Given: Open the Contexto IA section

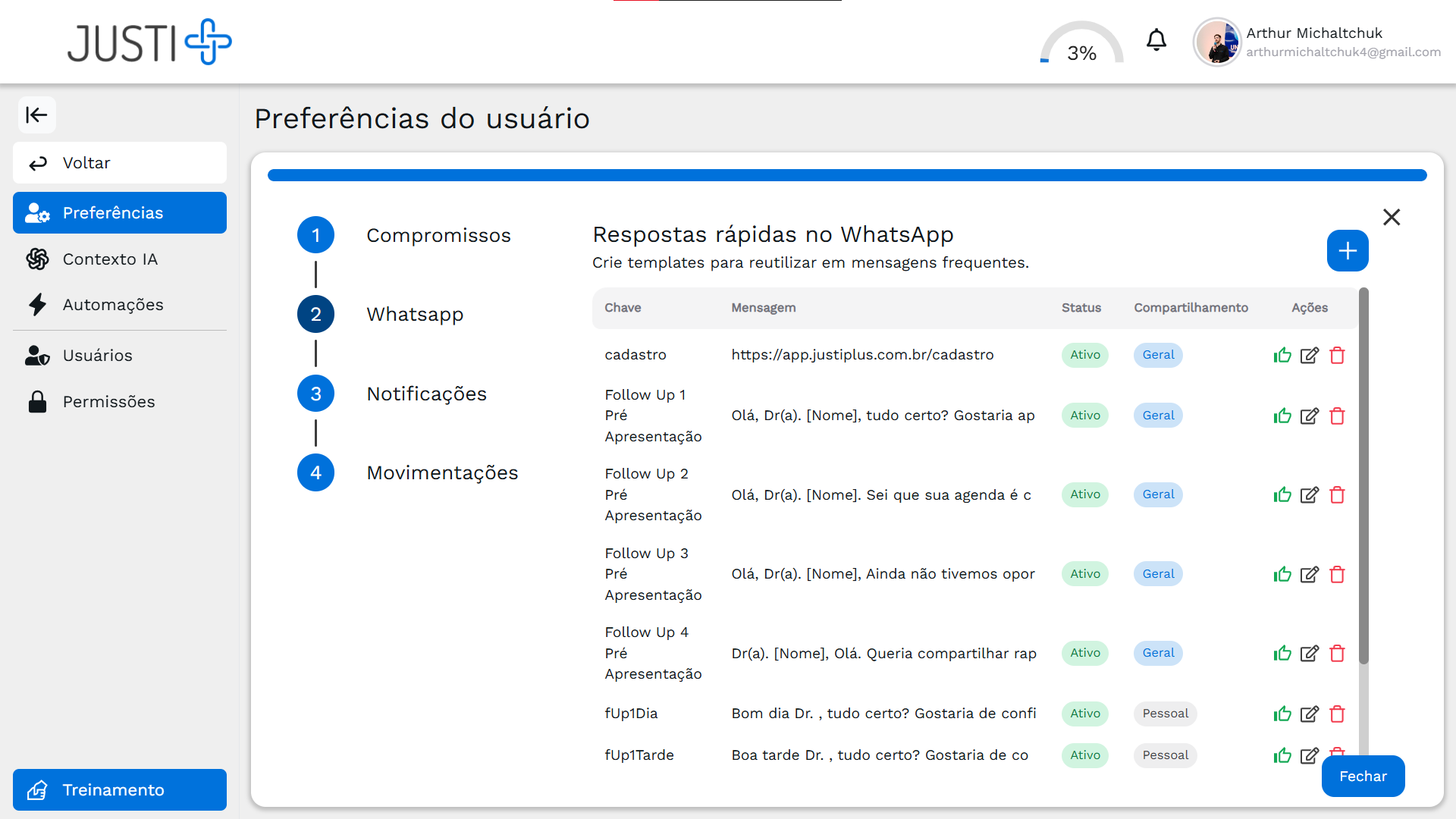Looking at the screenshot, I should click(x=110, y=259).
